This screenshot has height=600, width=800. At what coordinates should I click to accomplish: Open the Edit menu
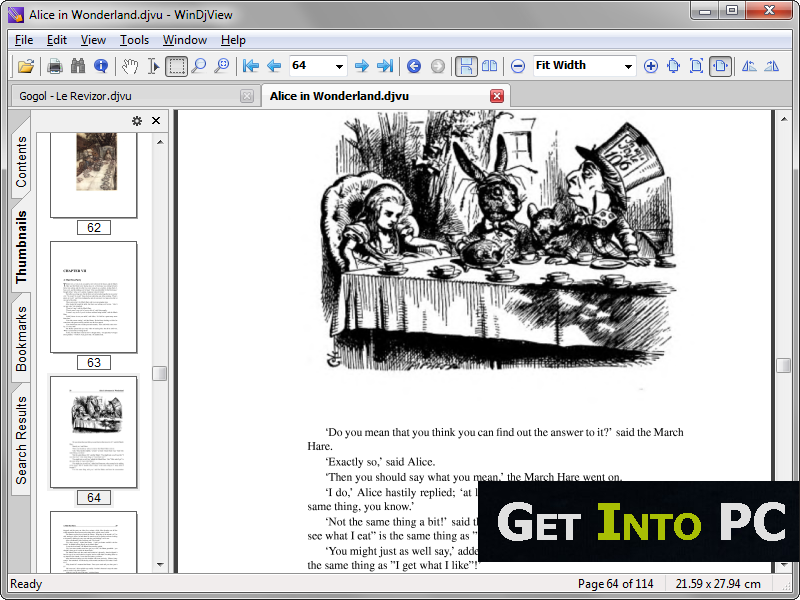point(57,40)
